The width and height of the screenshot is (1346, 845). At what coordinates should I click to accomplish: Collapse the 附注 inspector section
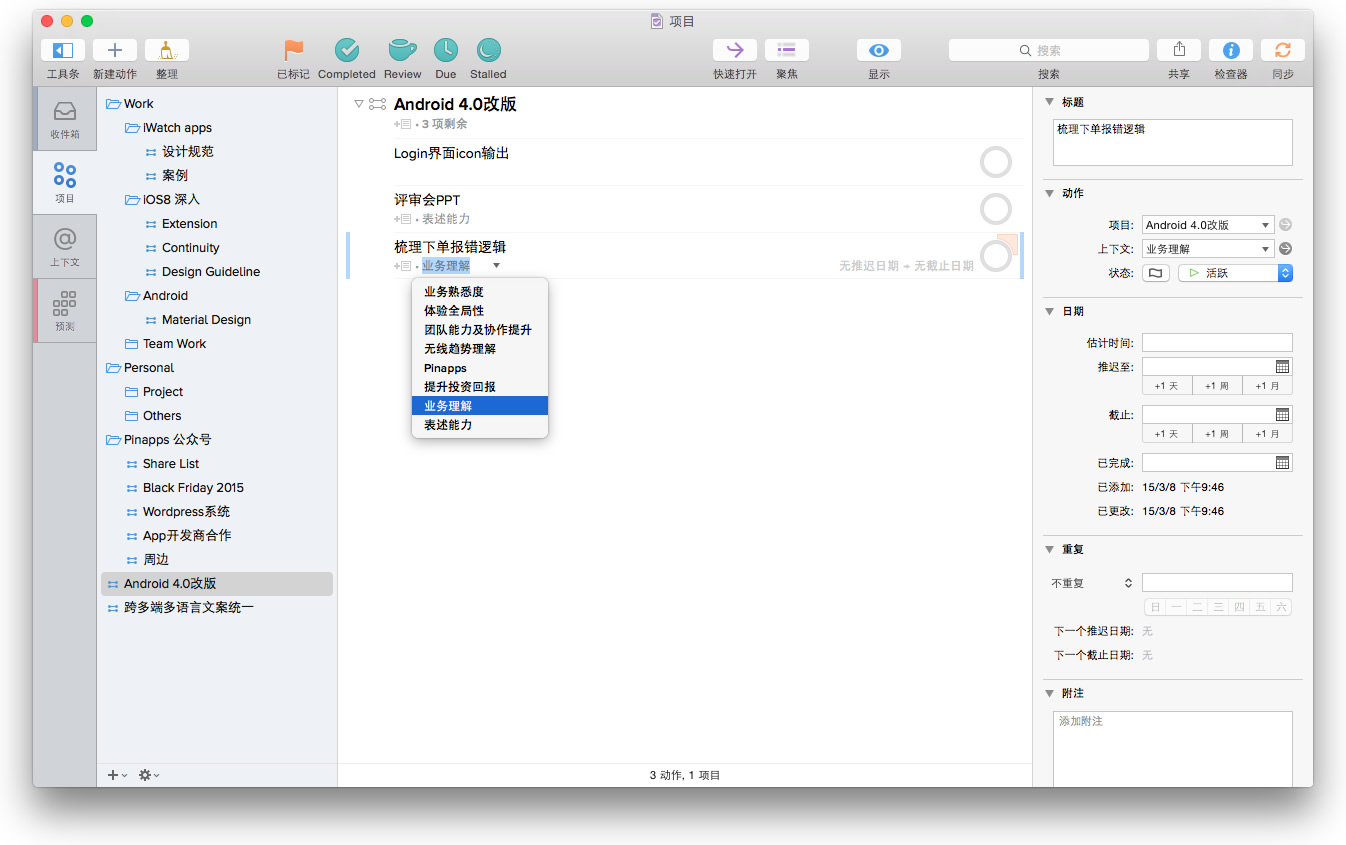point(1049,693)
